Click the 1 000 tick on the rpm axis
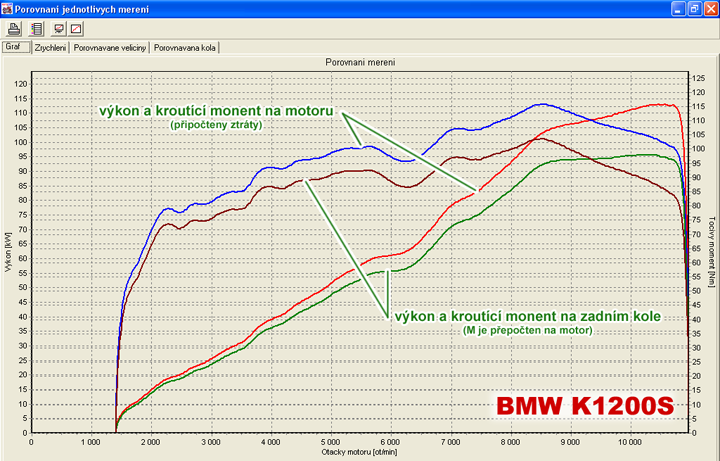The width and height of the screenshot is (720, 461). tap(90, 442)
